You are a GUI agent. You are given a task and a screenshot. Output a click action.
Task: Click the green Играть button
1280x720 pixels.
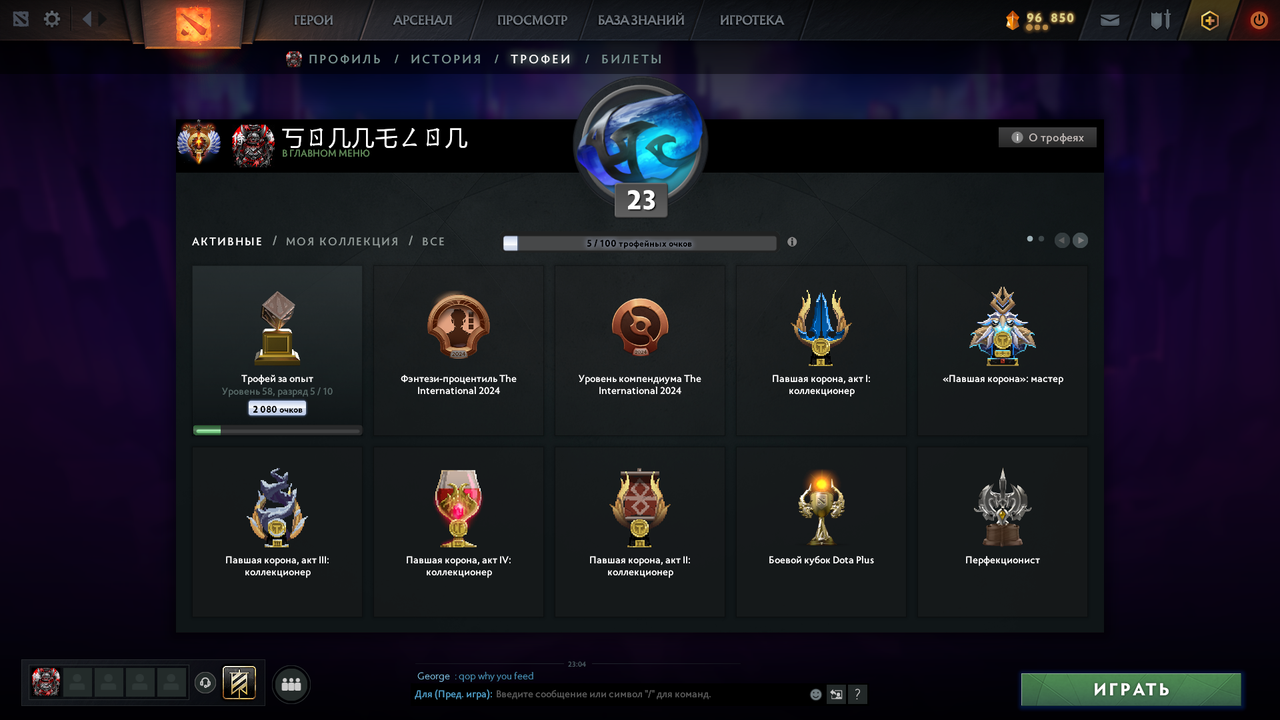[x=1131, y=689]
